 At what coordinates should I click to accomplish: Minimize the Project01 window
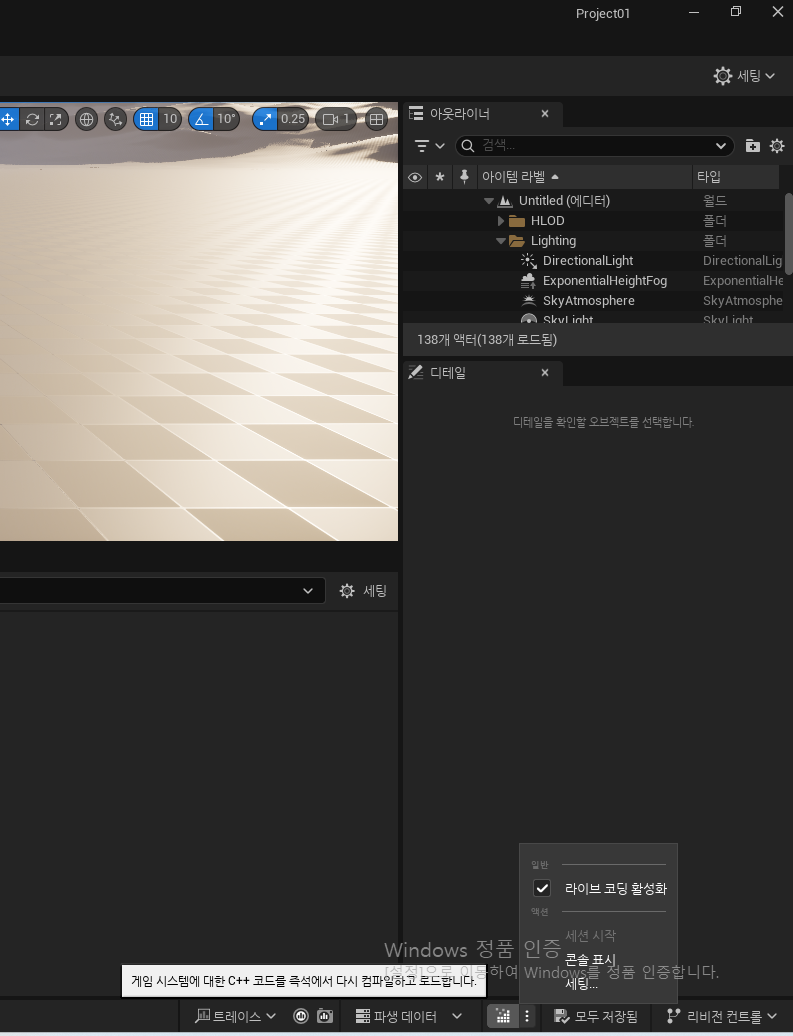point(694,12)
